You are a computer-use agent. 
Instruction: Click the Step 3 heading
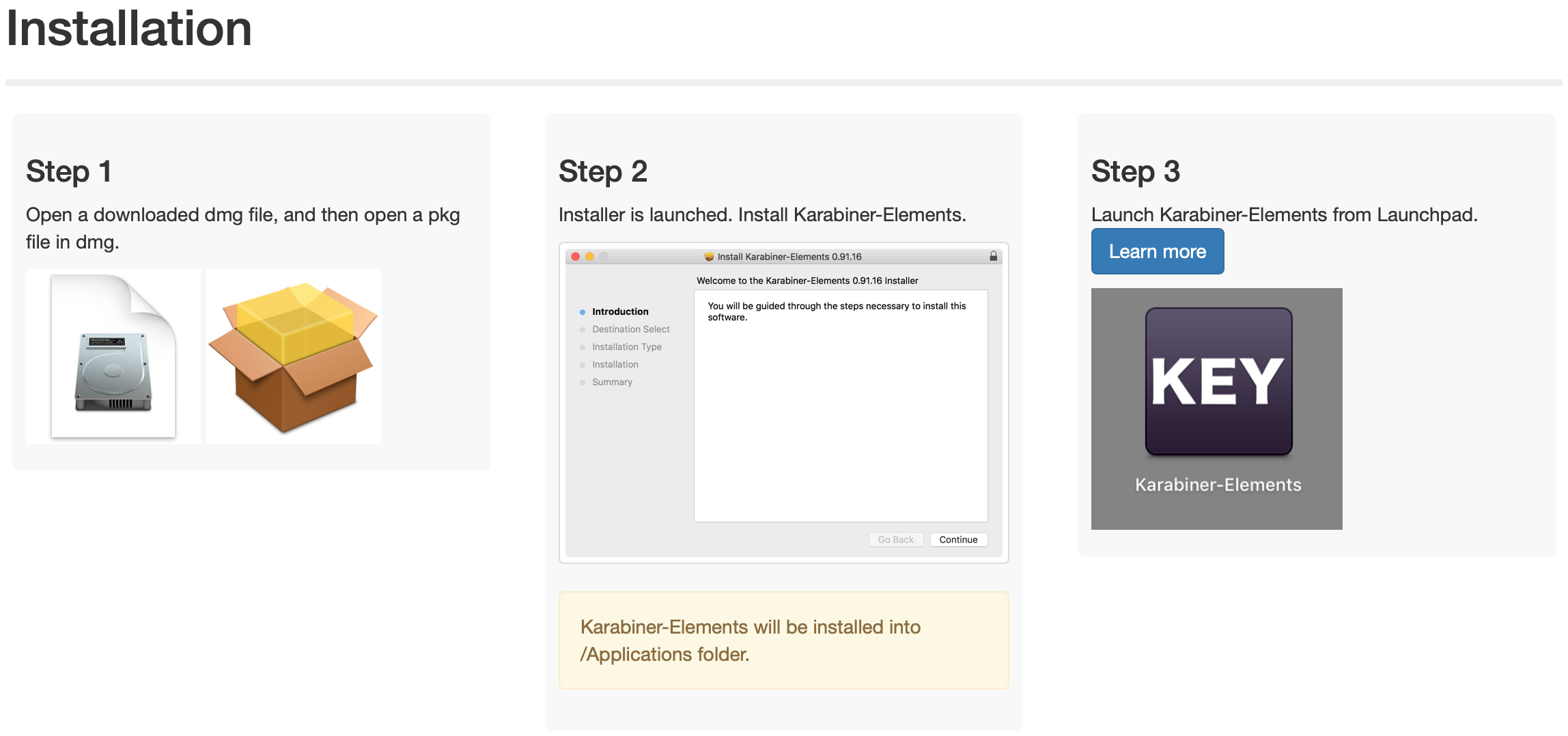[x=1136, y=171]
